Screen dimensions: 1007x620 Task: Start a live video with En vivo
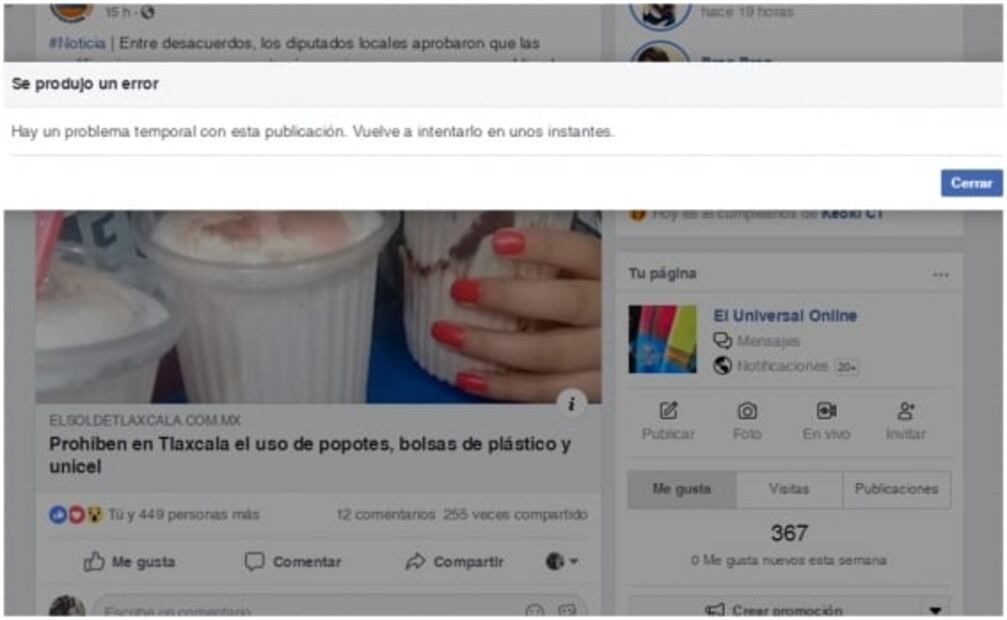click(x=826, y=411)
